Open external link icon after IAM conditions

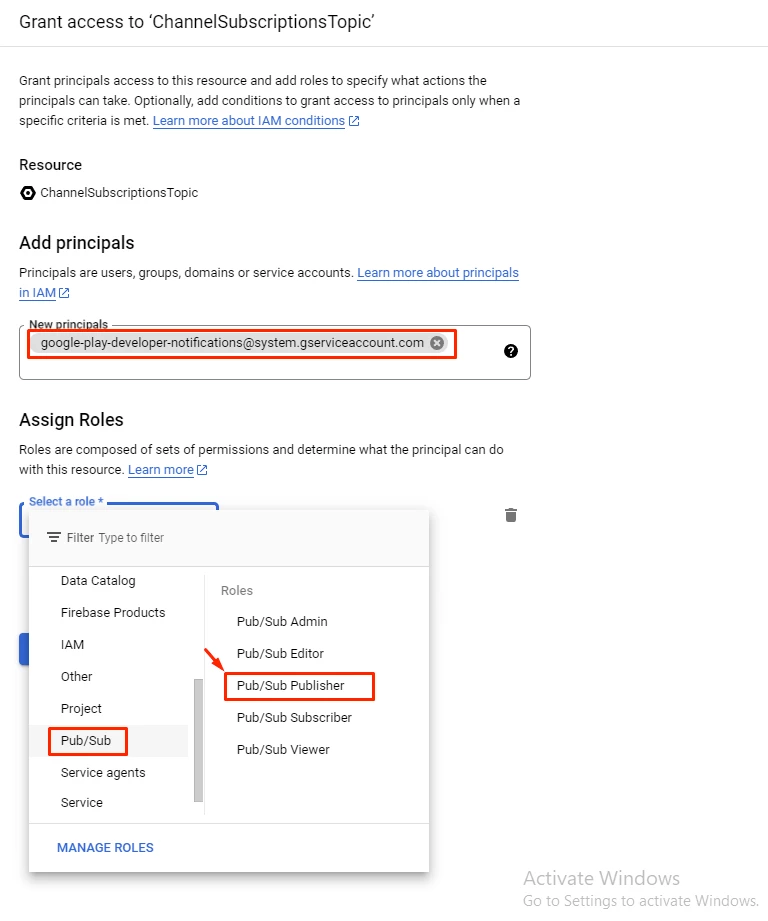click(354, 121)
